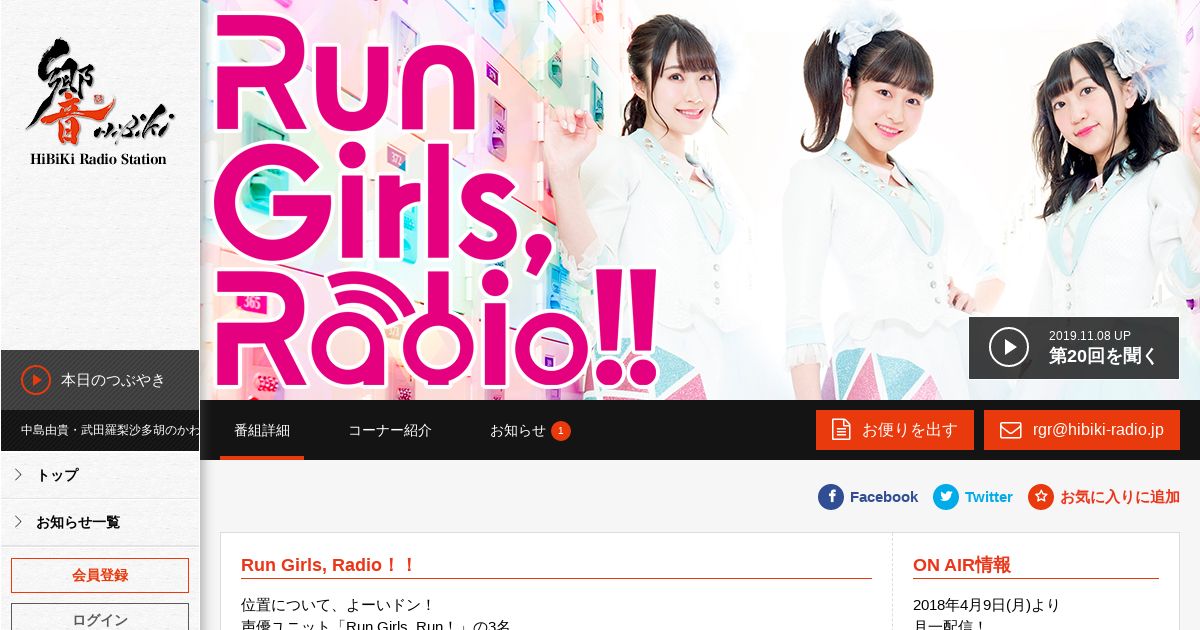1200x630 pixels.
Task: Expand the トップ chevron in sidebar
Action: (18, 475)
